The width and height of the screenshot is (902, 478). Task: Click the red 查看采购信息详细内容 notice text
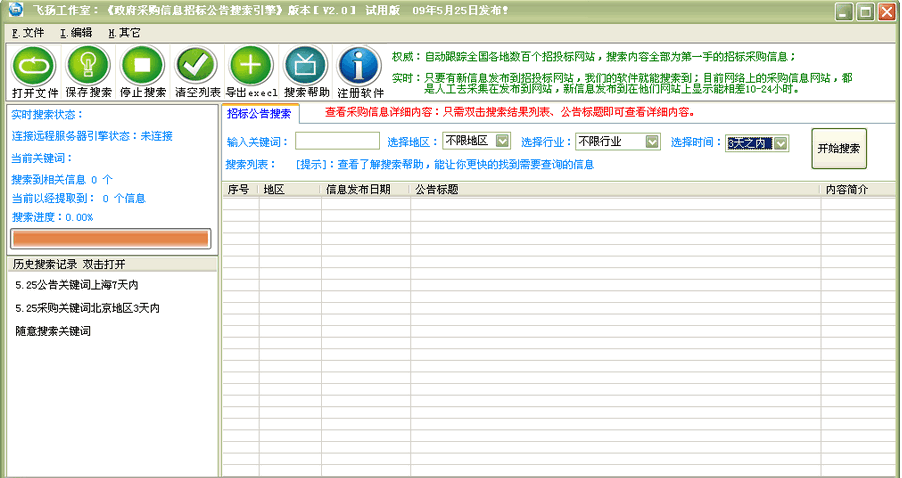(x=510, y=112)
